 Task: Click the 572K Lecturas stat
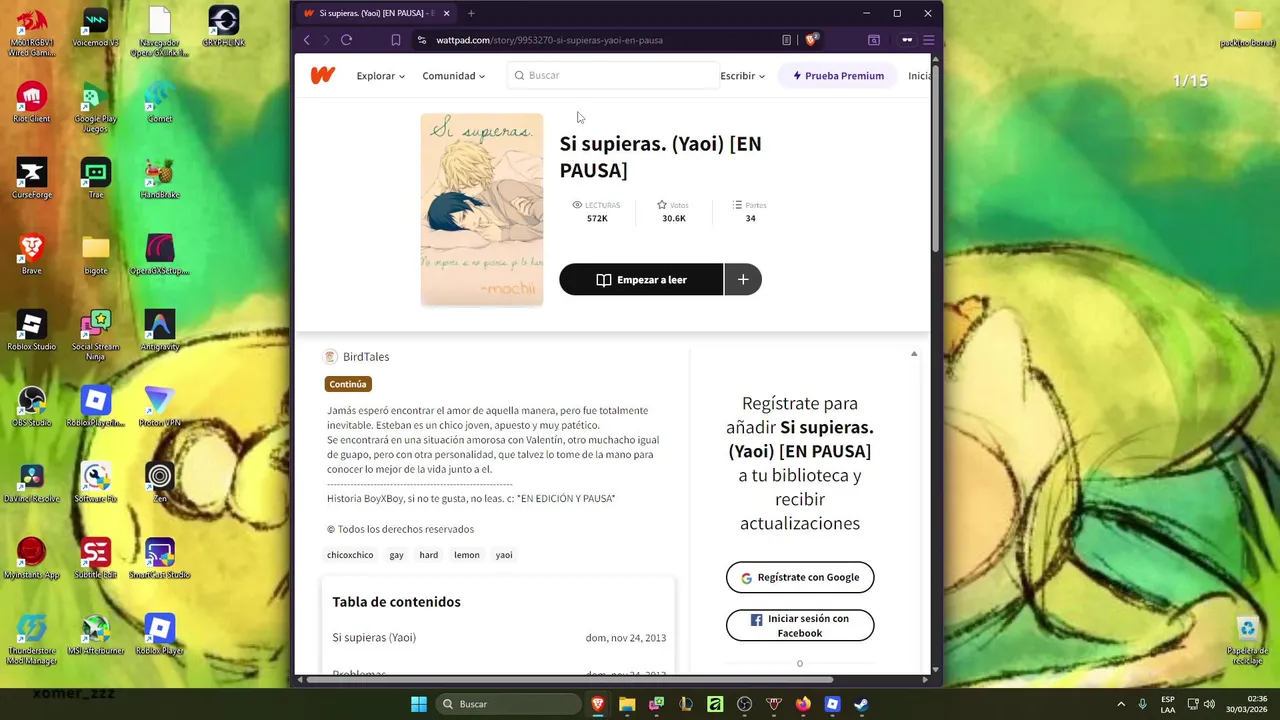click(597, 212)
